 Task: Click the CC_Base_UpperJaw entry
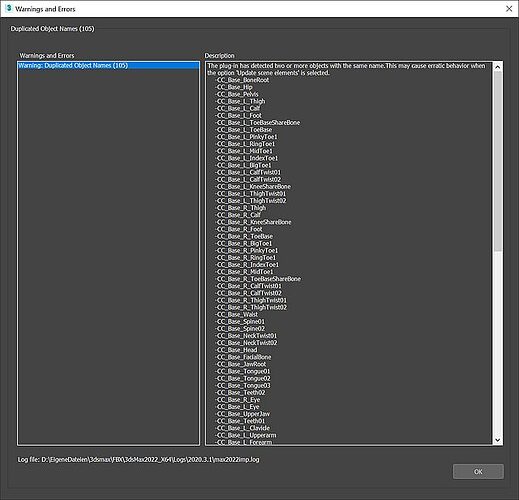tap(243, 414)
